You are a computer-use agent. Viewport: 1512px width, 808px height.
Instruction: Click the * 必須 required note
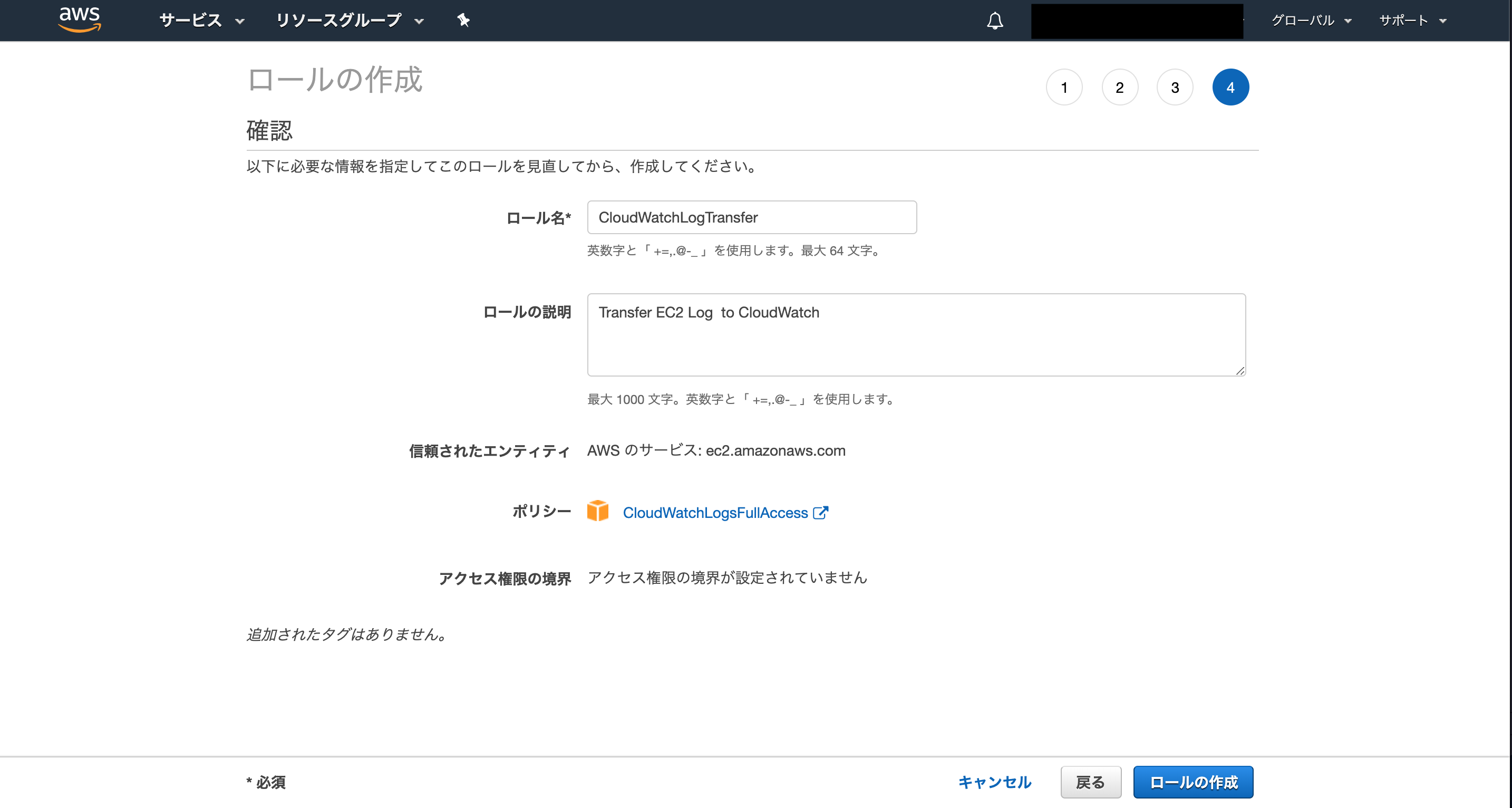pos(266,782)
